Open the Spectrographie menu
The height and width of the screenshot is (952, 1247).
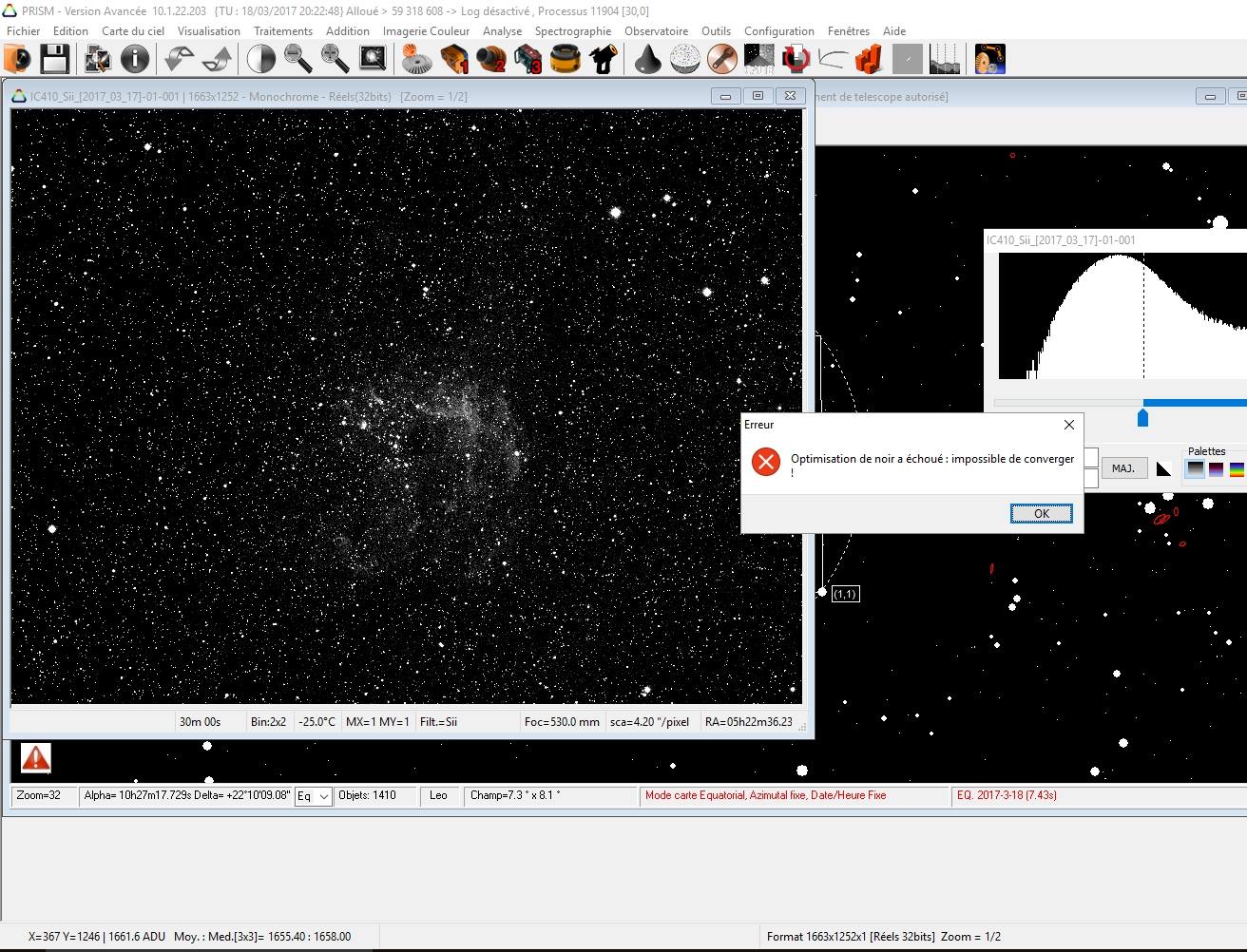pos(572,31)
